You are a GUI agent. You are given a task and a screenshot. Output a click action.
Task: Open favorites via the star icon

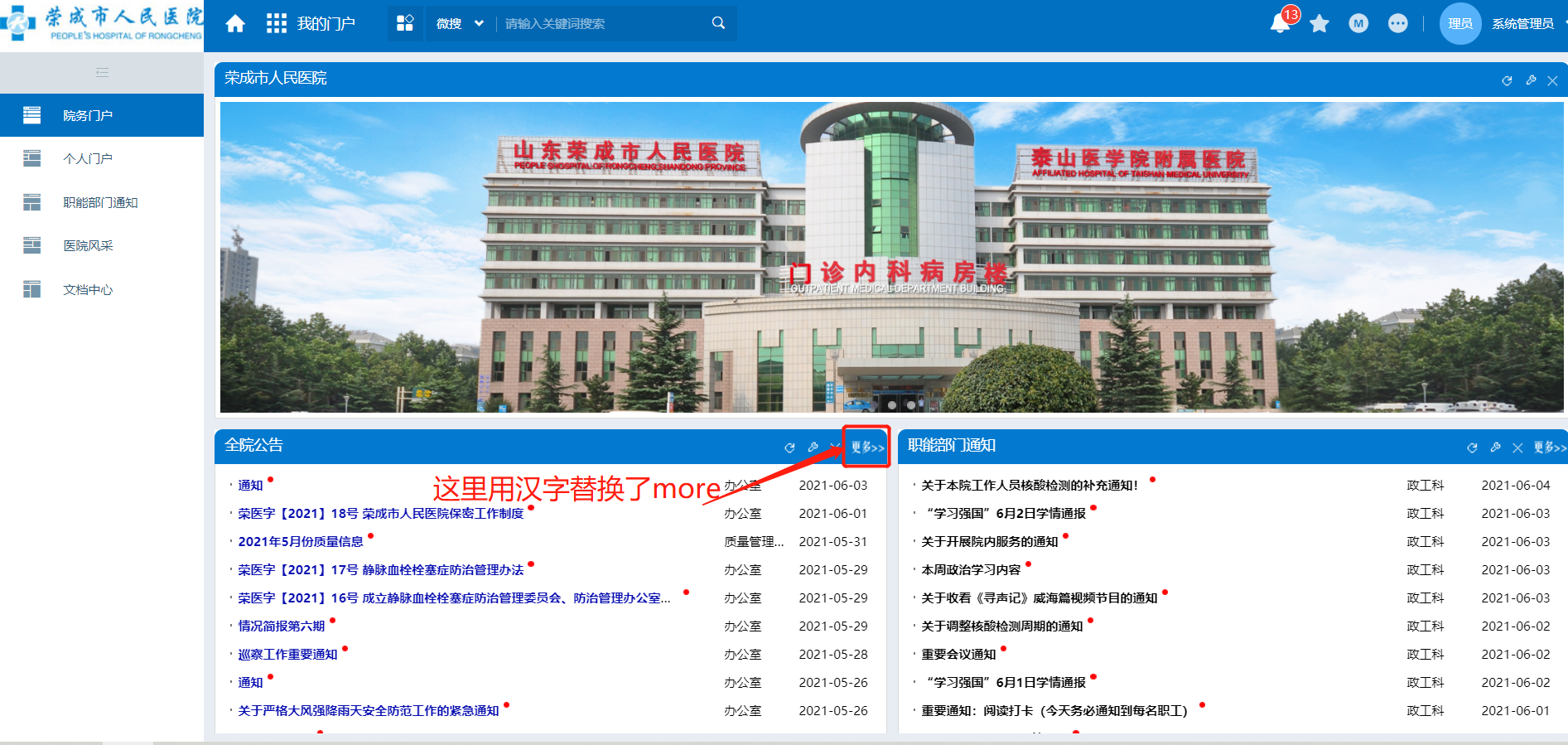[x=1320, y=23]
